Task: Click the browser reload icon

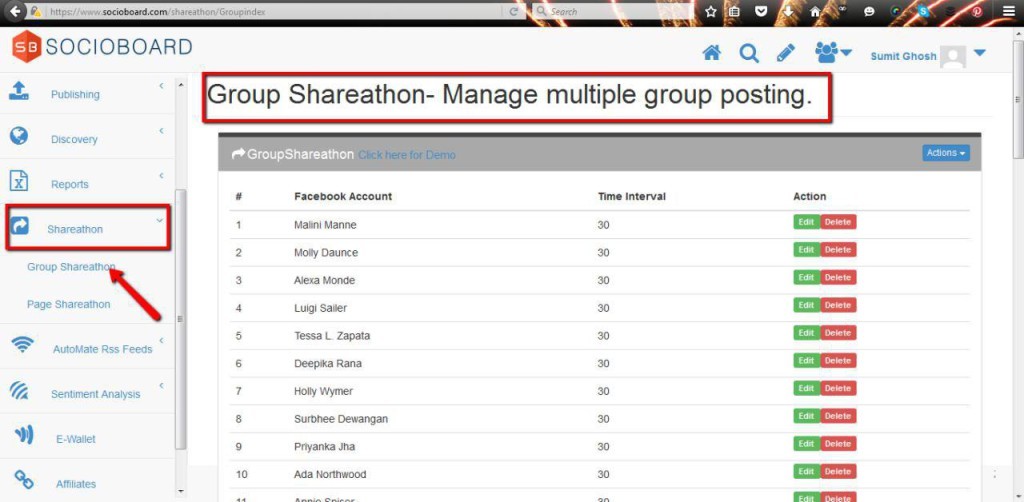Action: pyautogui.click(x=513, y=12)
